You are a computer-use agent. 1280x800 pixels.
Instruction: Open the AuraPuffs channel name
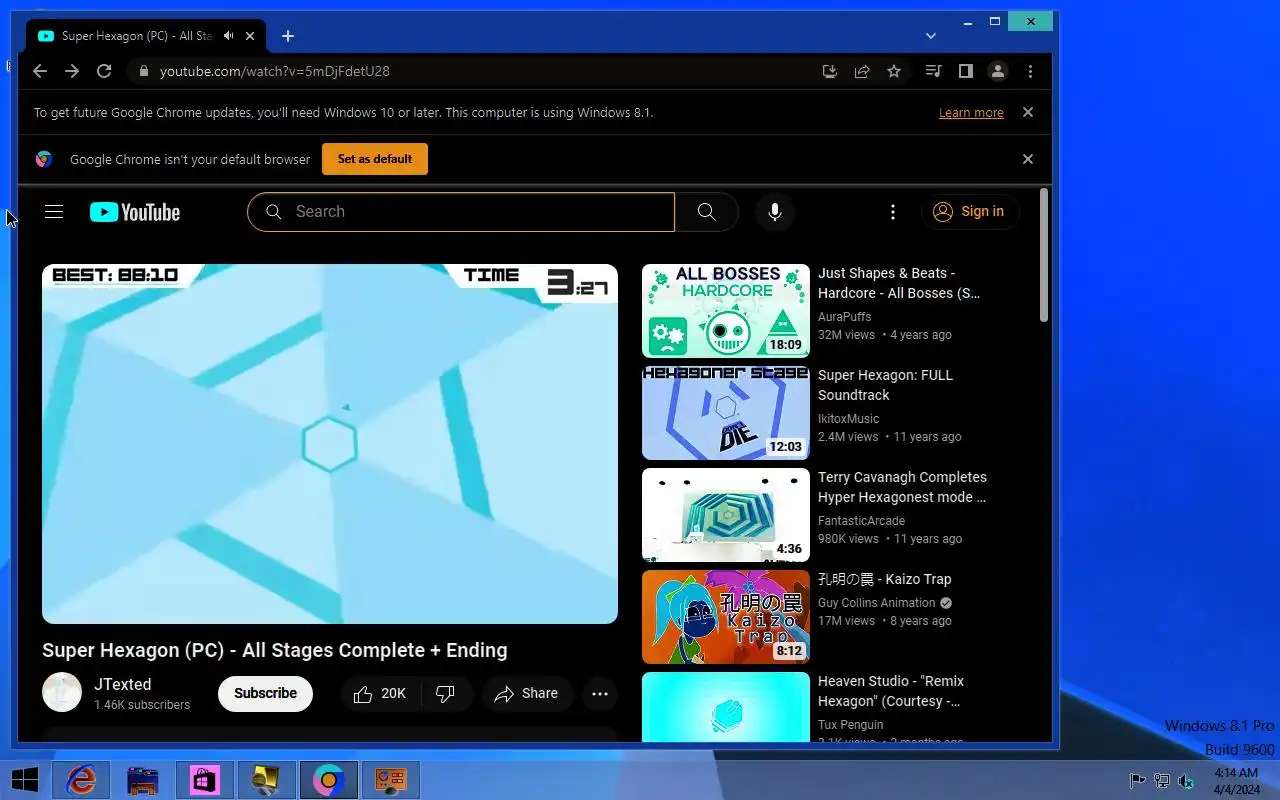pos(845,317)
